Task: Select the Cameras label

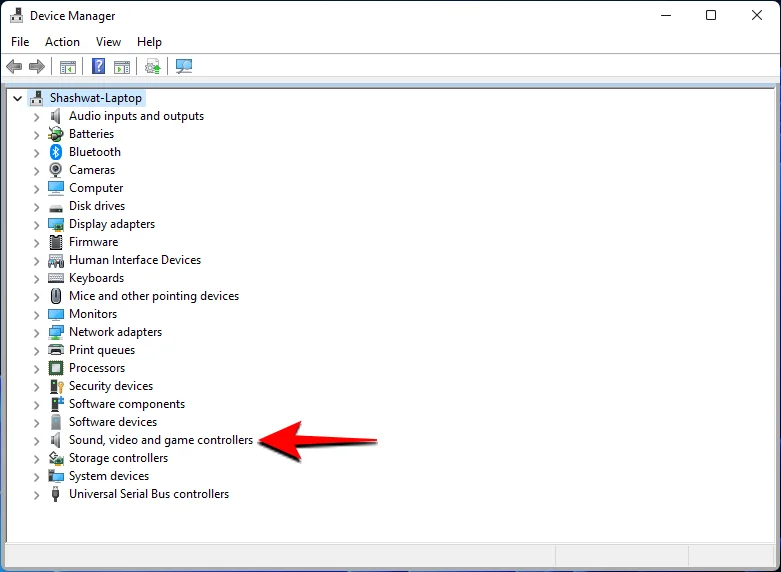Action: click(92, 170)
